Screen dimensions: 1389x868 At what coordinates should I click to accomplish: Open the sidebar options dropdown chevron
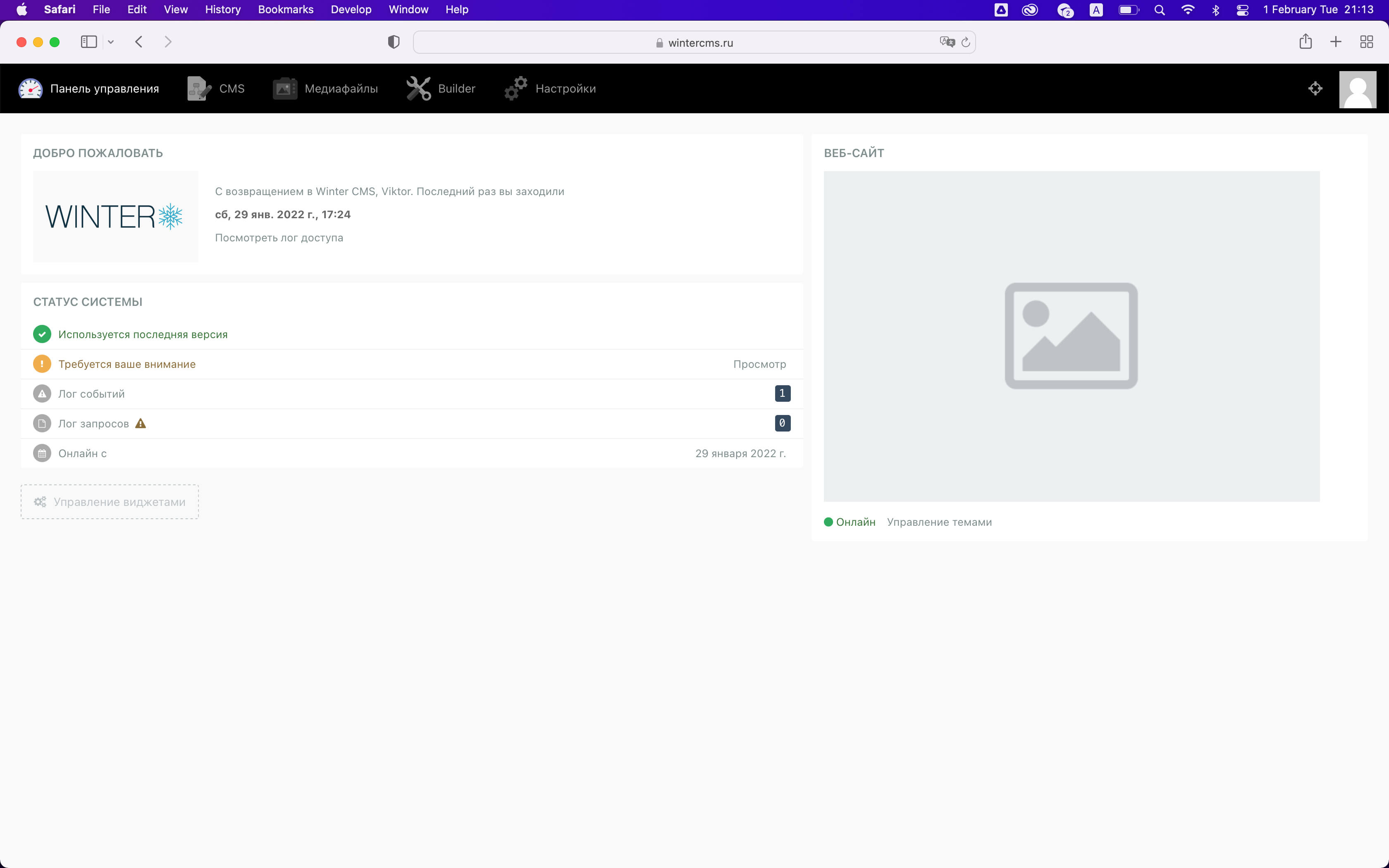click(x=111, y=41)
